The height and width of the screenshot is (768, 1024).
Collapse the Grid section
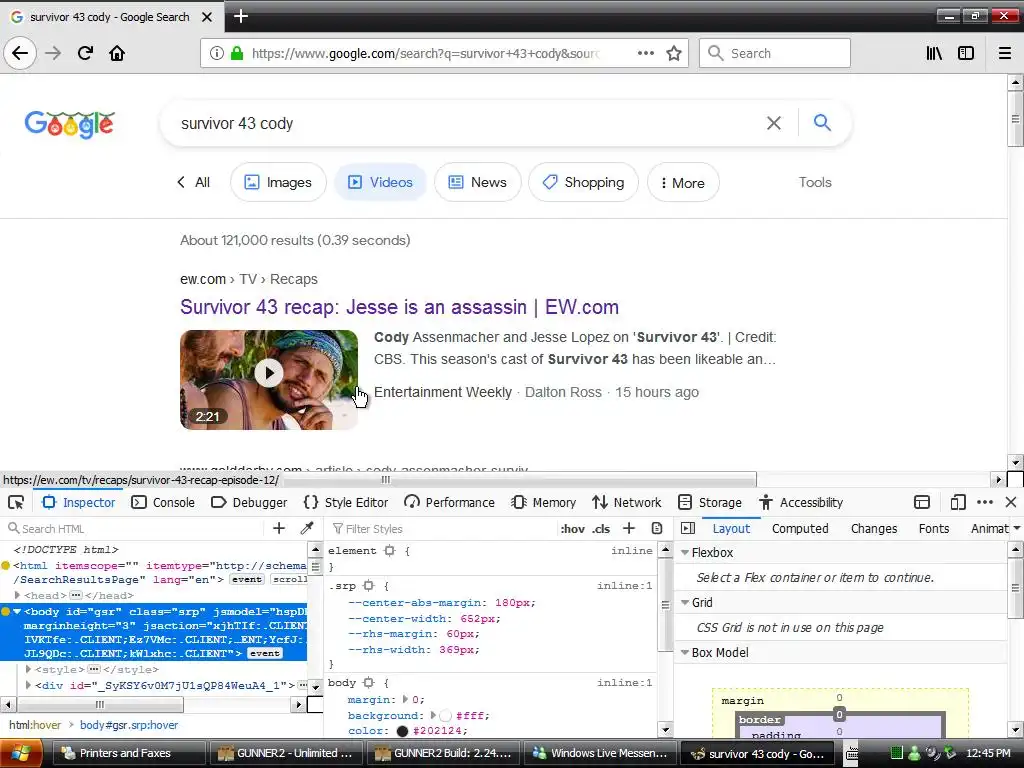(x=685, y=602)
